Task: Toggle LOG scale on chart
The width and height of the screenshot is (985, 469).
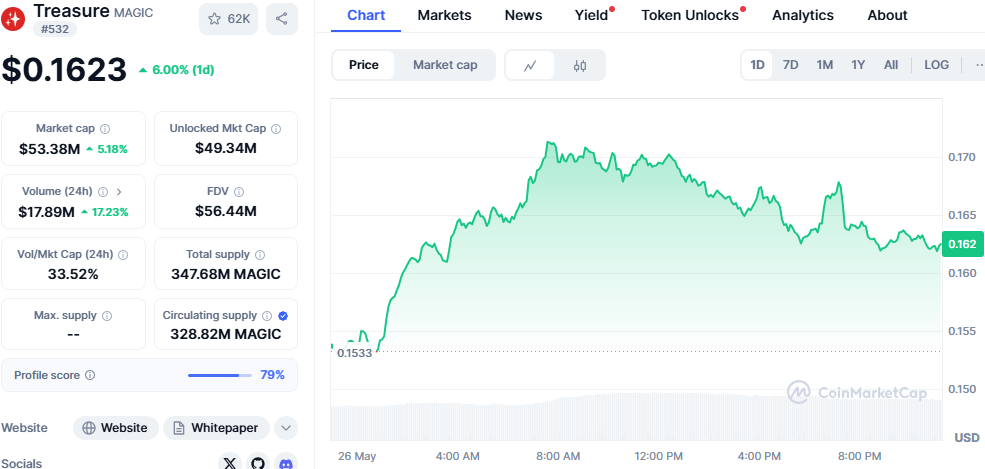Action: [x=937, y=65]
